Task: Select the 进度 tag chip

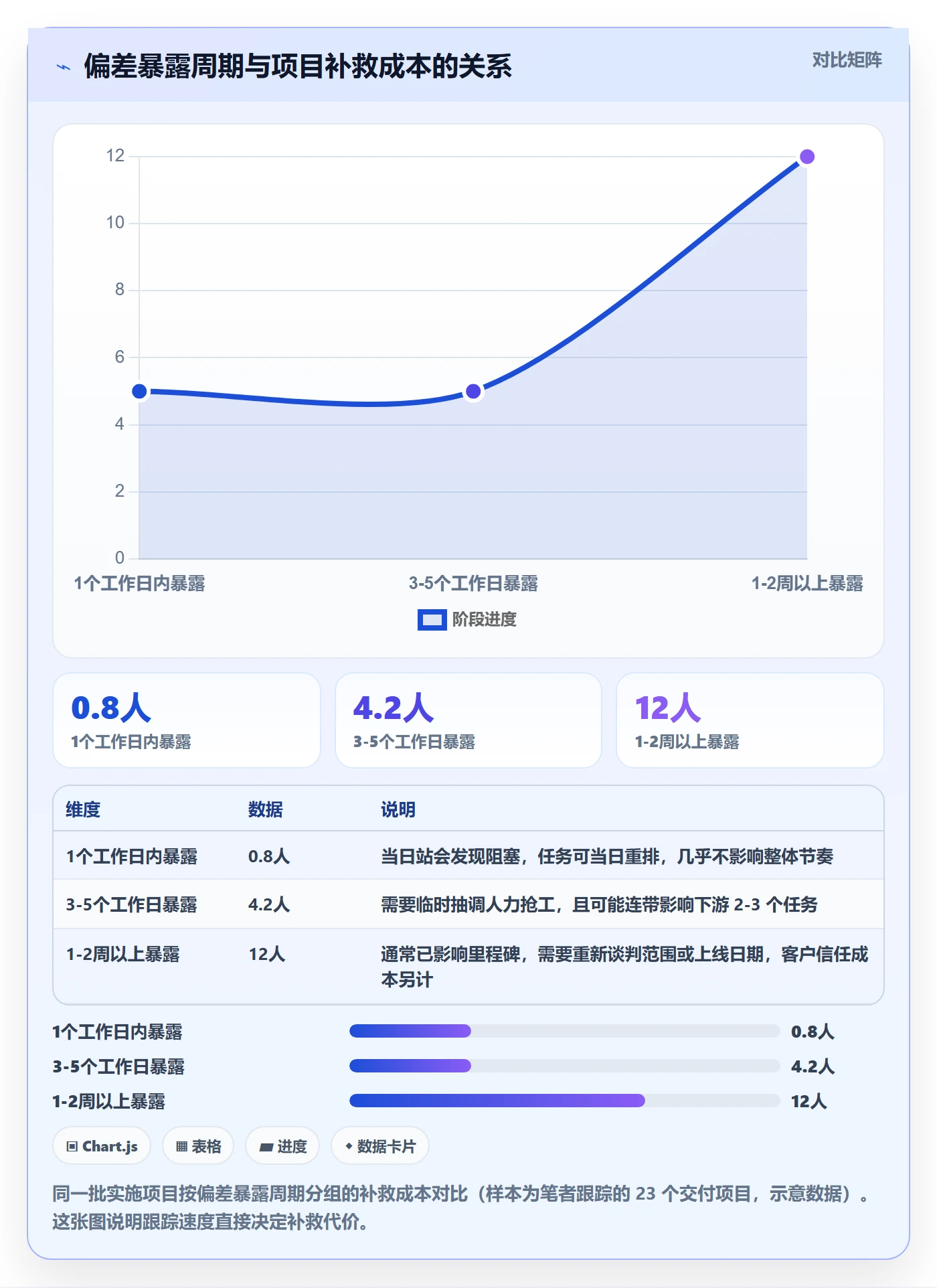Action: point(282,1146)
